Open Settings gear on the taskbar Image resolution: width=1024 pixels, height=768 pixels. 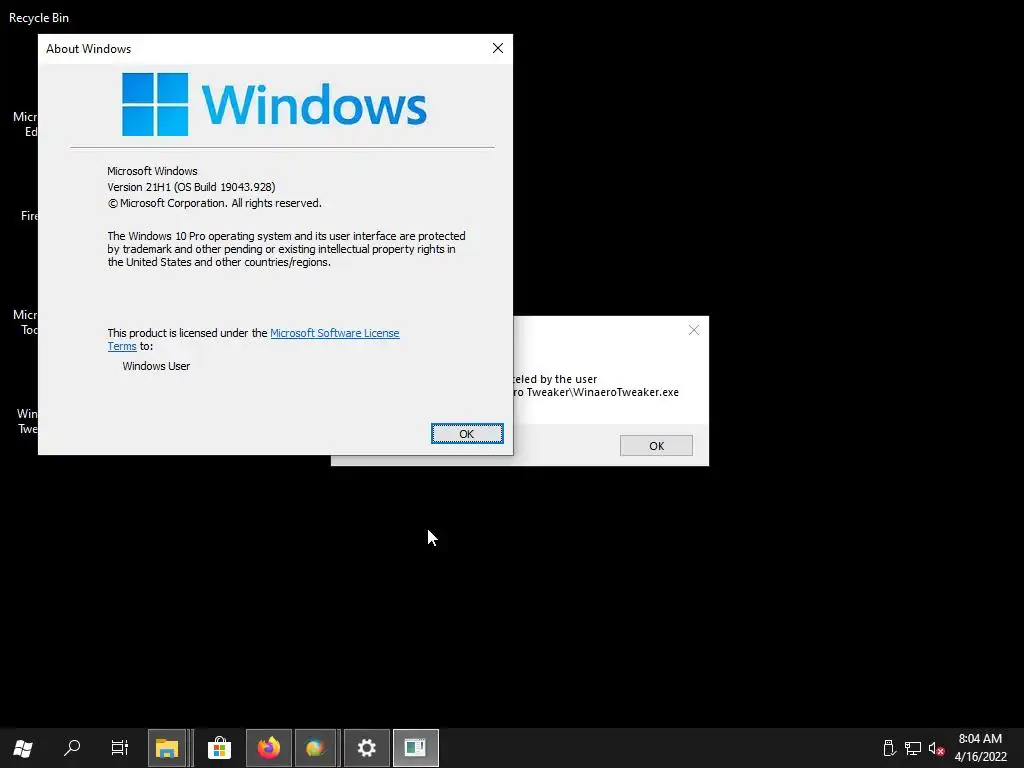pyautogui.click(x=366, y=748)
